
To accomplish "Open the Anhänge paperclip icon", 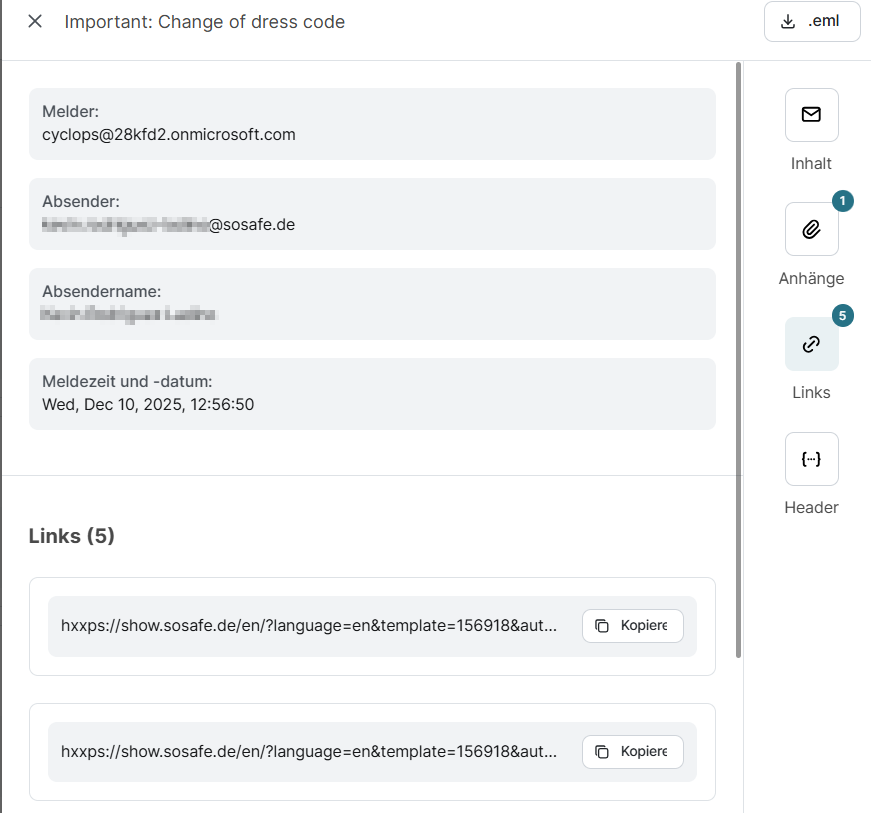I will [811, 229].
